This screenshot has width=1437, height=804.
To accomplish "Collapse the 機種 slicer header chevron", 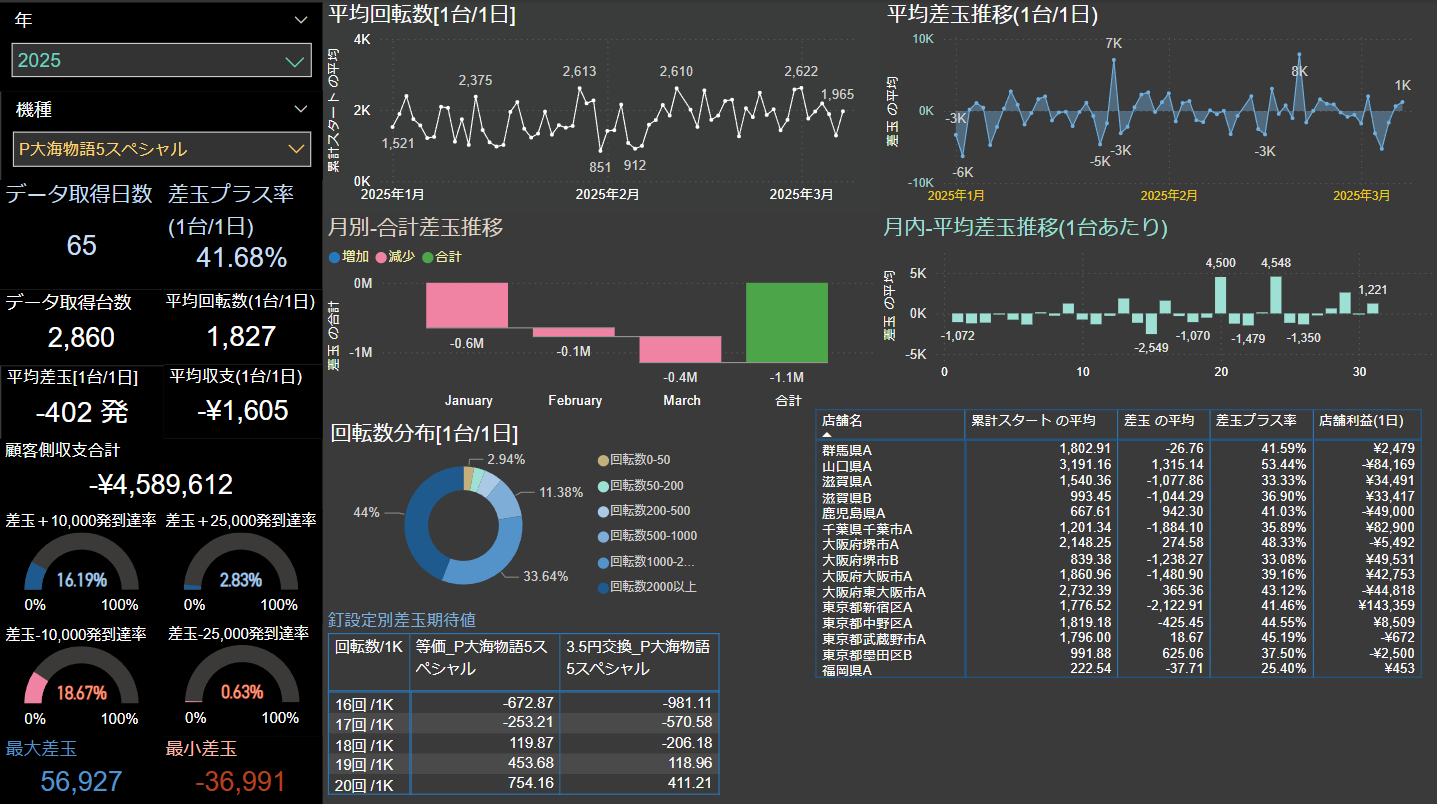I will click(x=301, y=109).
